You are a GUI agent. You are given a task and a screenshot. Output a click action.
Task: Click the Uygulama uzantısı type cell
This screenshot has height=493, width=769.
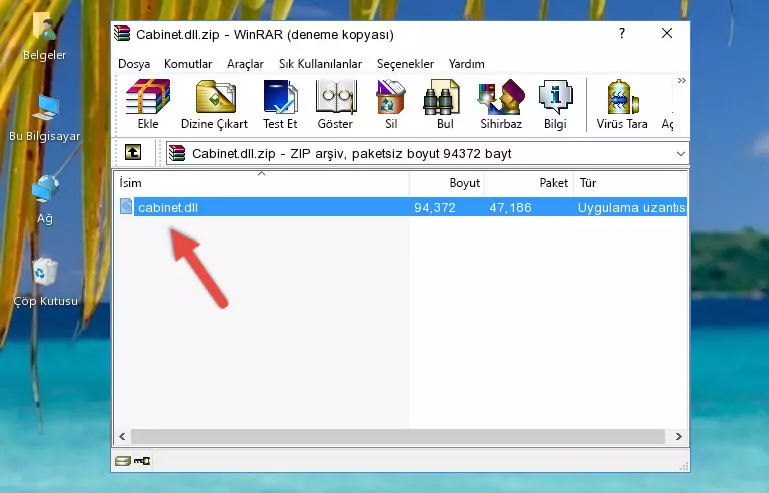click(631, 208)
